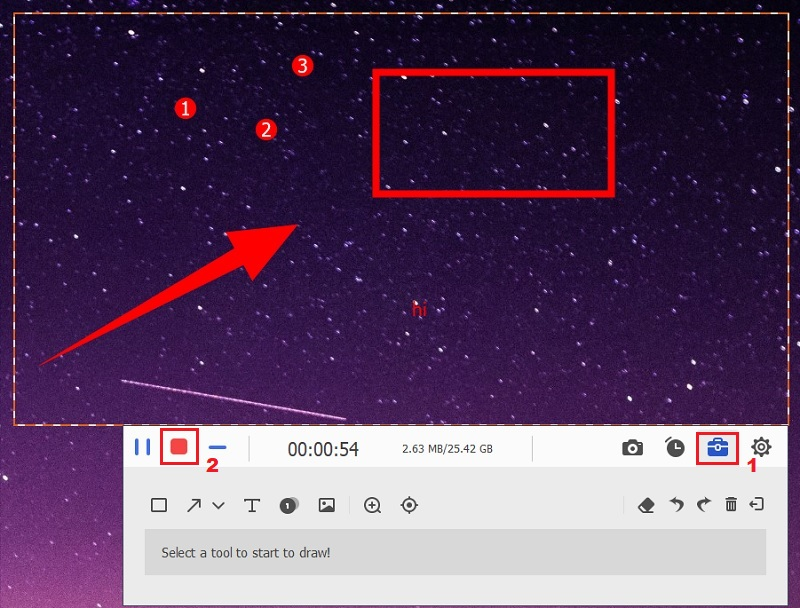Delete all annotations with trash icon

731,505
